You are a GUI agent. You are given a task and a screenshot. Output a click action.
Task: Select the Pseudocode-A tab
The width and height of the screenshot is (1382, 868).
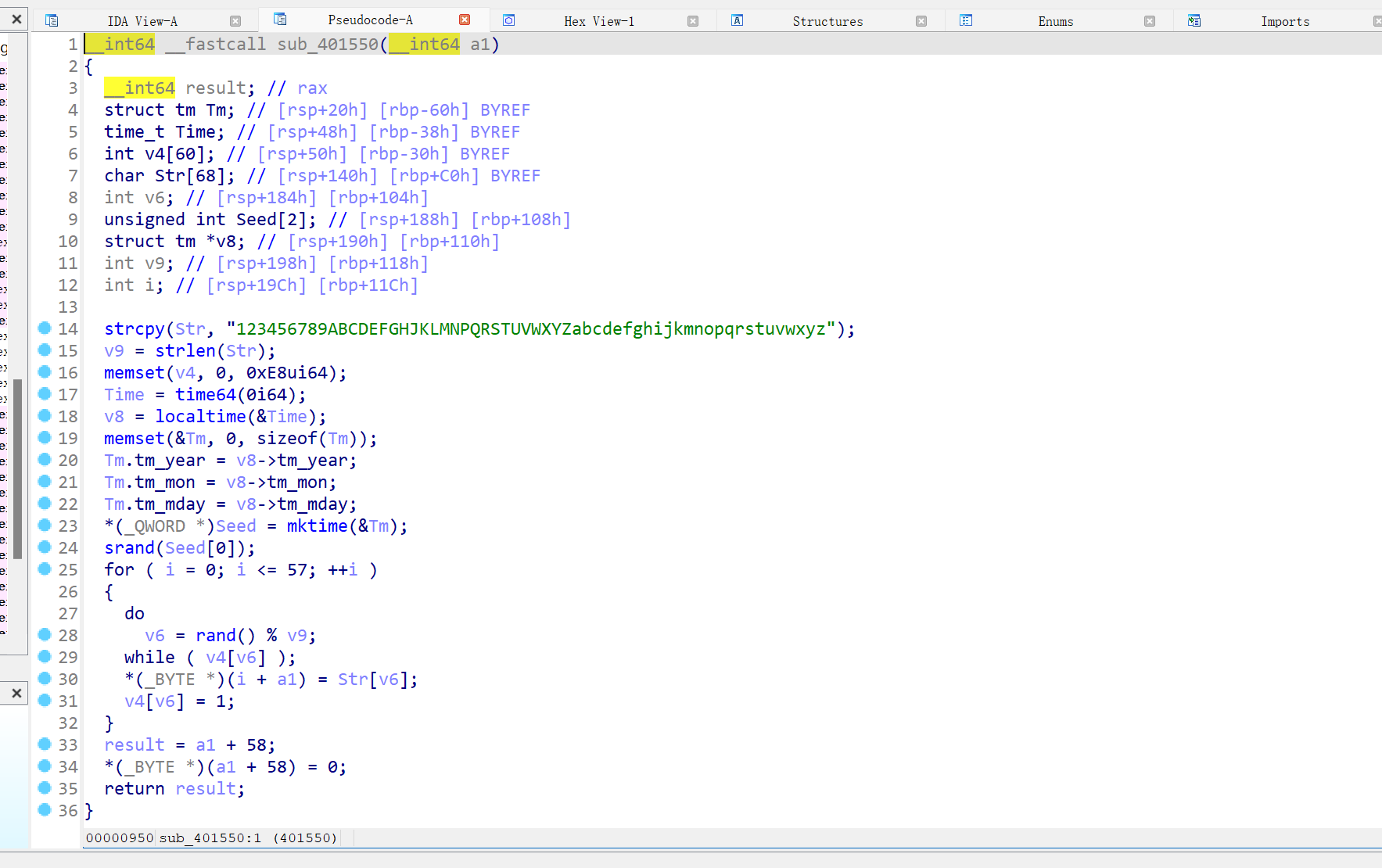(370, 20)
